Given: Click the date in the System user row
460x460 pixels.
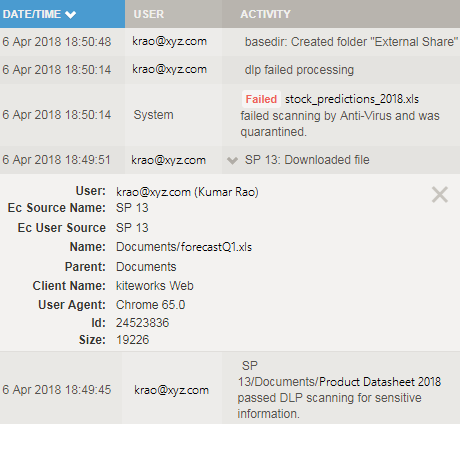Looking at the screenshot, I should click(x=57, y=115).
